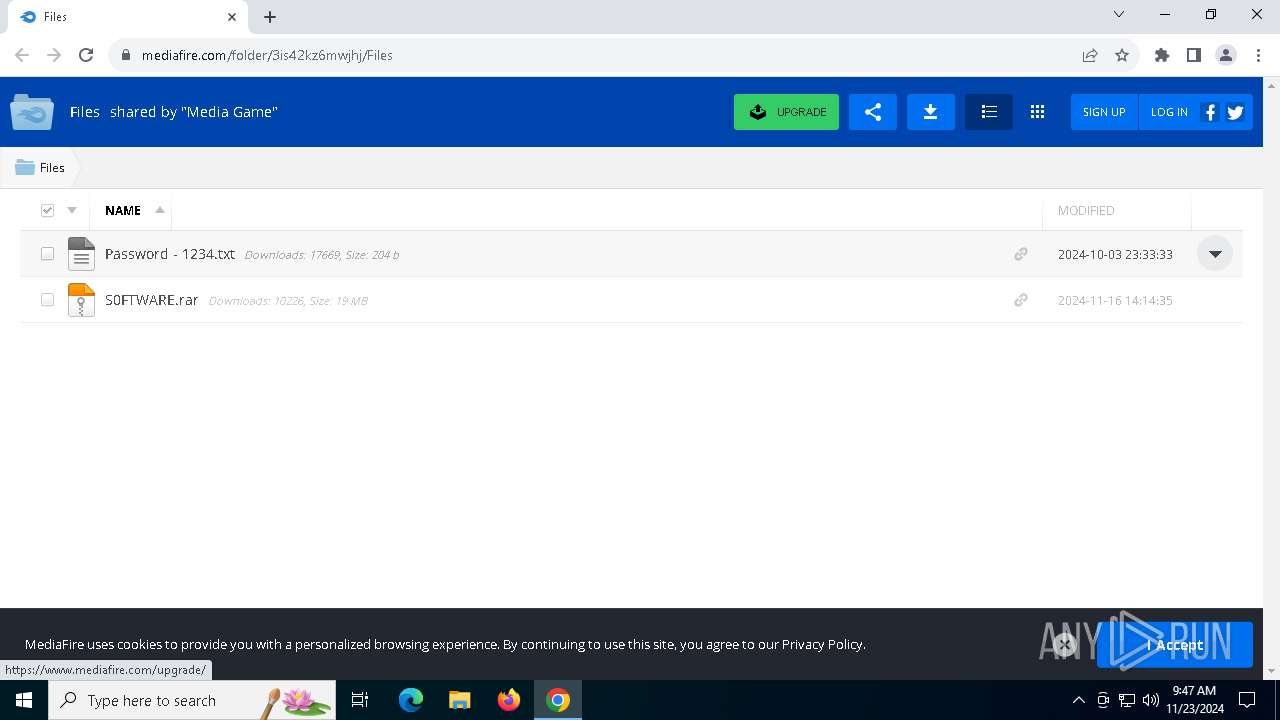Click the MODIFIED column header
The height and width of the screenshot is (720, 1280).
pos(1086,210)
